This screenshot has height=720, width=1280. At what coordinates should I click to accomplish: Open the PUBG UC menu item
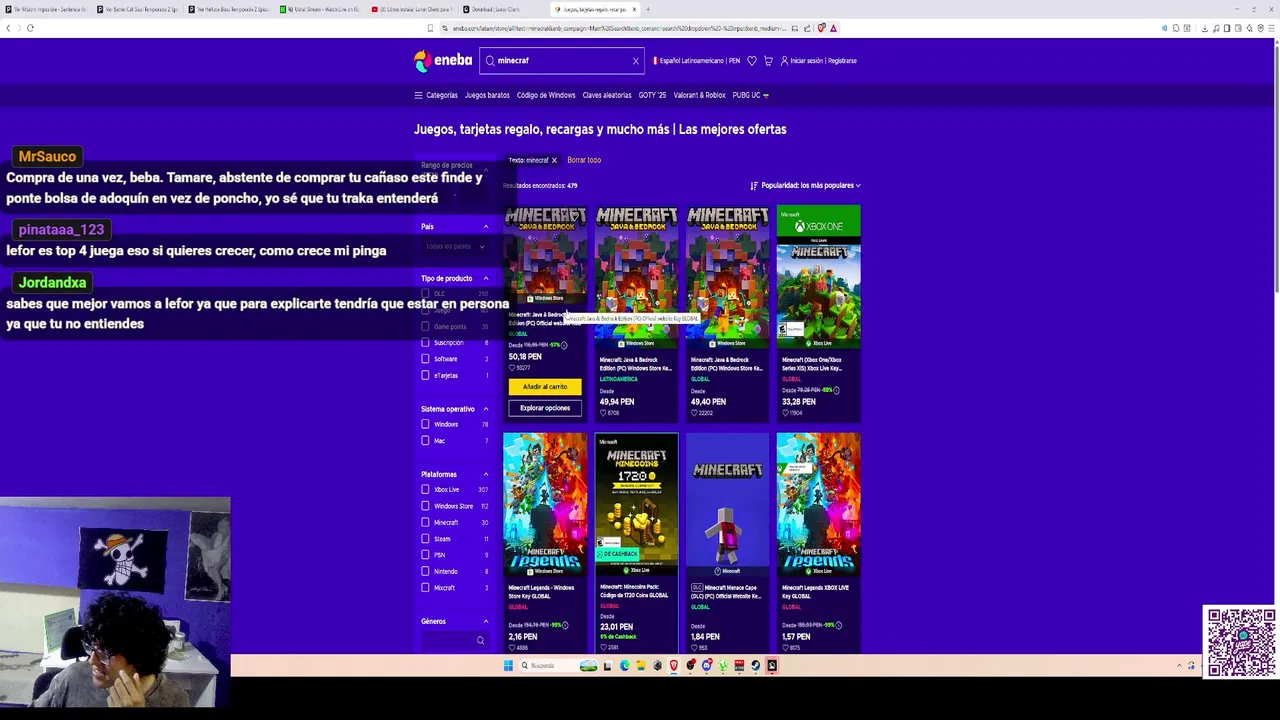[750, 95]
